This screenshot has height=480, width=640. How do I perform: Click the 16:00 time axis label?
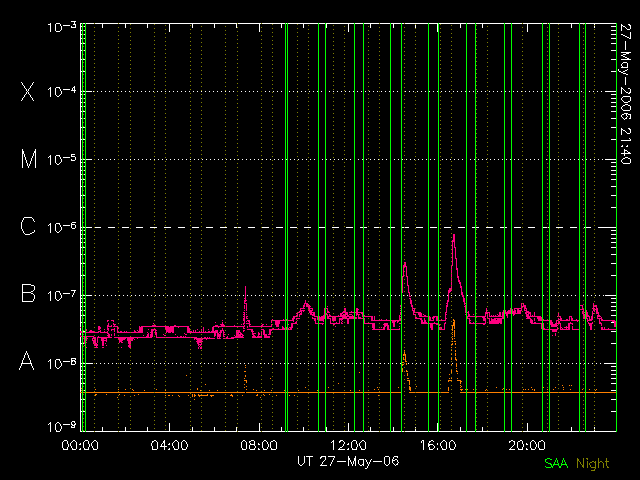click(438, 445)
